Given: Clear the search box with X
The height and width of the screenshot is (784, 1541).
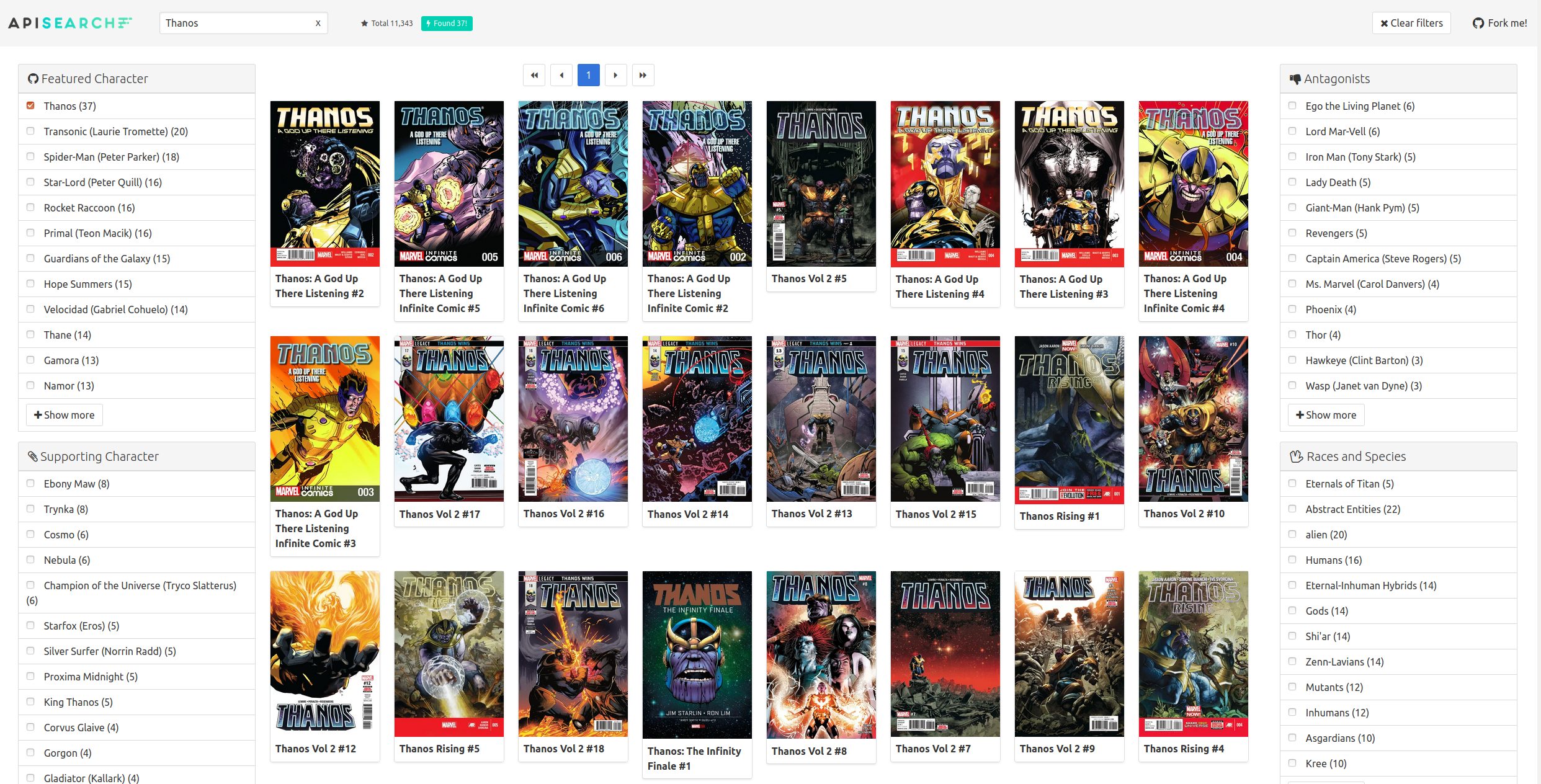Looking at the screenshot, I should 318,24.
